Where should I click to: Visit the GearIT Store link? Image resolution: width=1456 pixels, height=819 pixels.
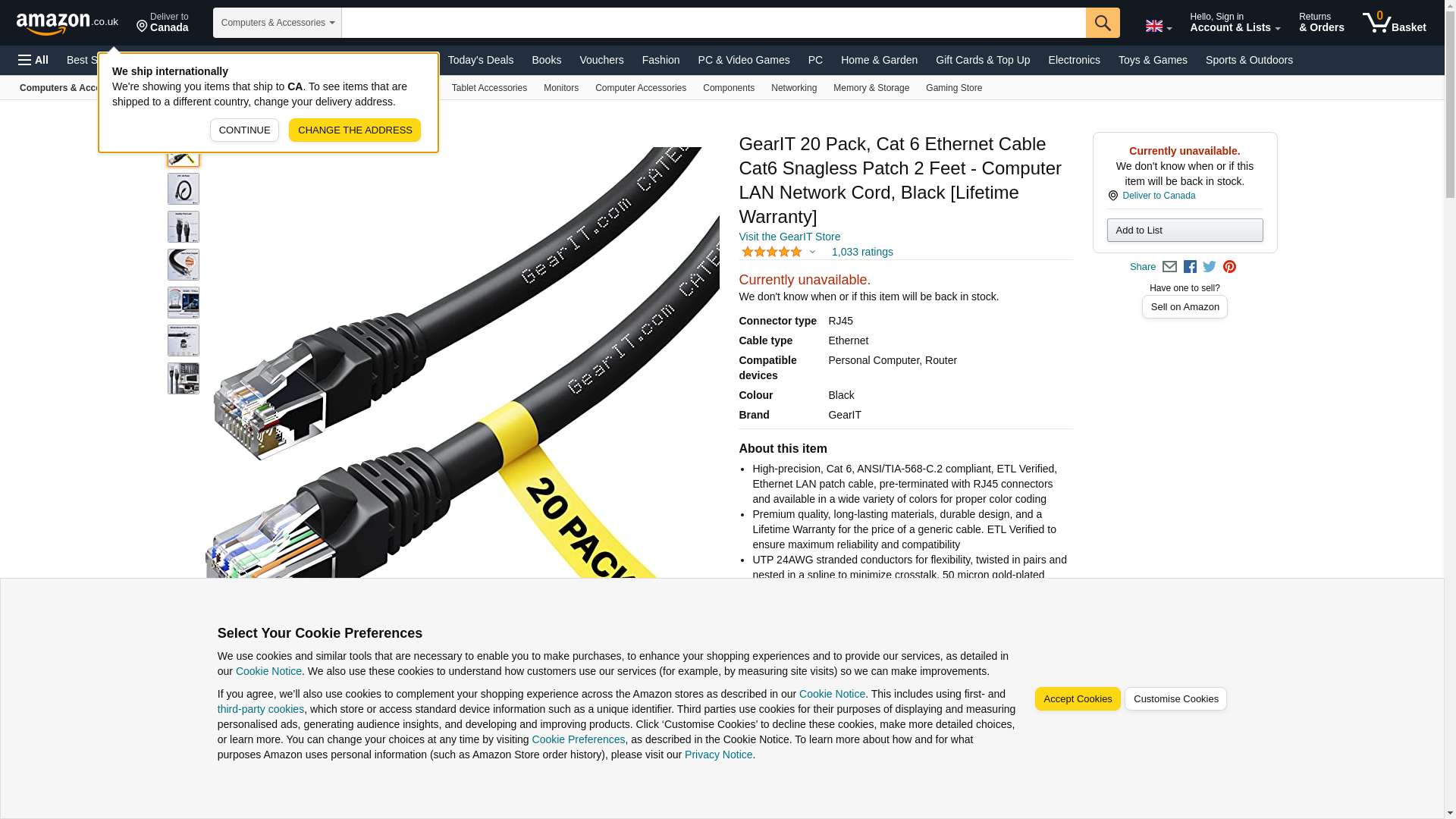coord(789,237)
